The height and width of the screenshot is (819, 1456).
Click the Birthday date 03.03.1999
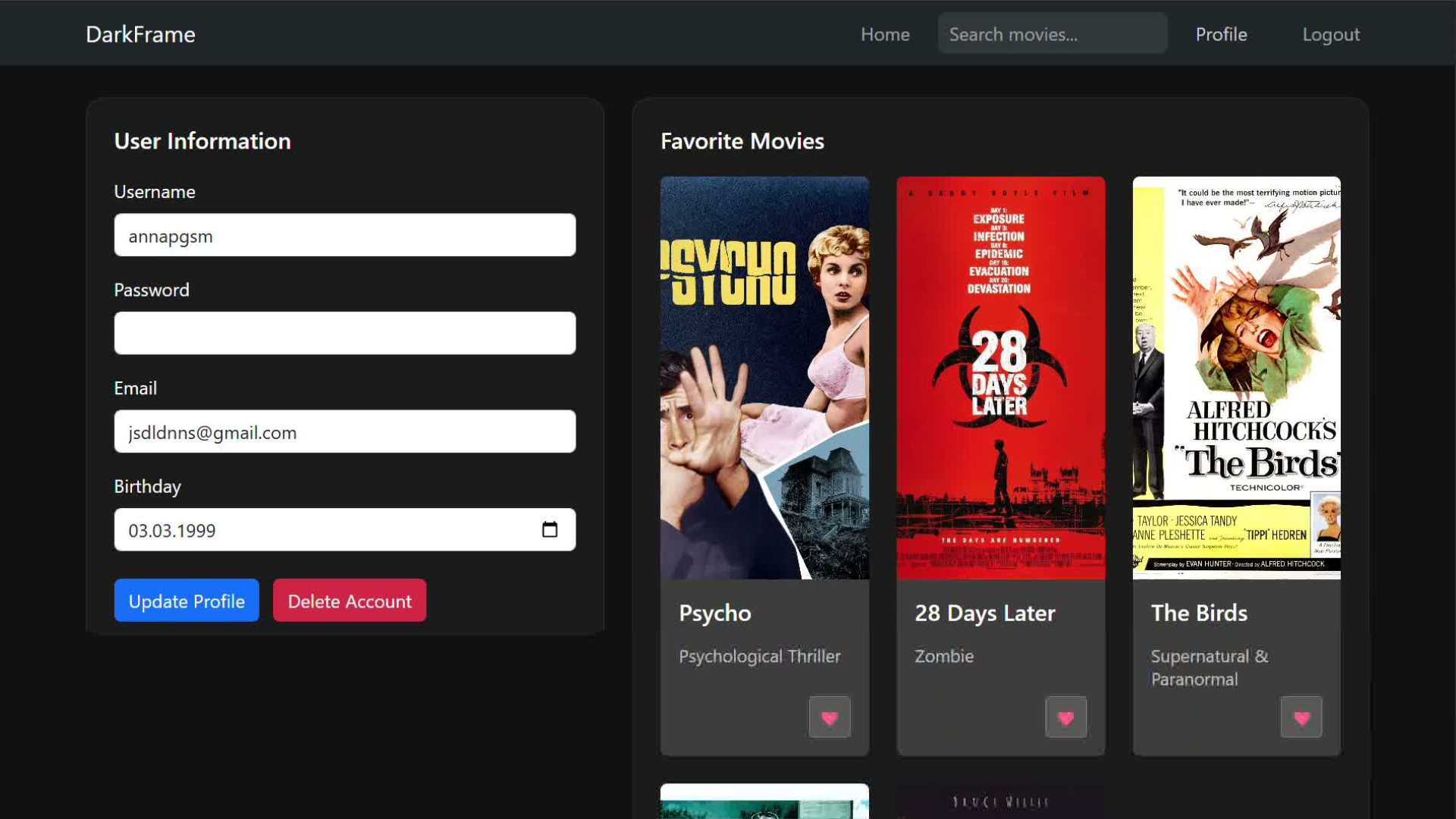(x=172, y=530)
